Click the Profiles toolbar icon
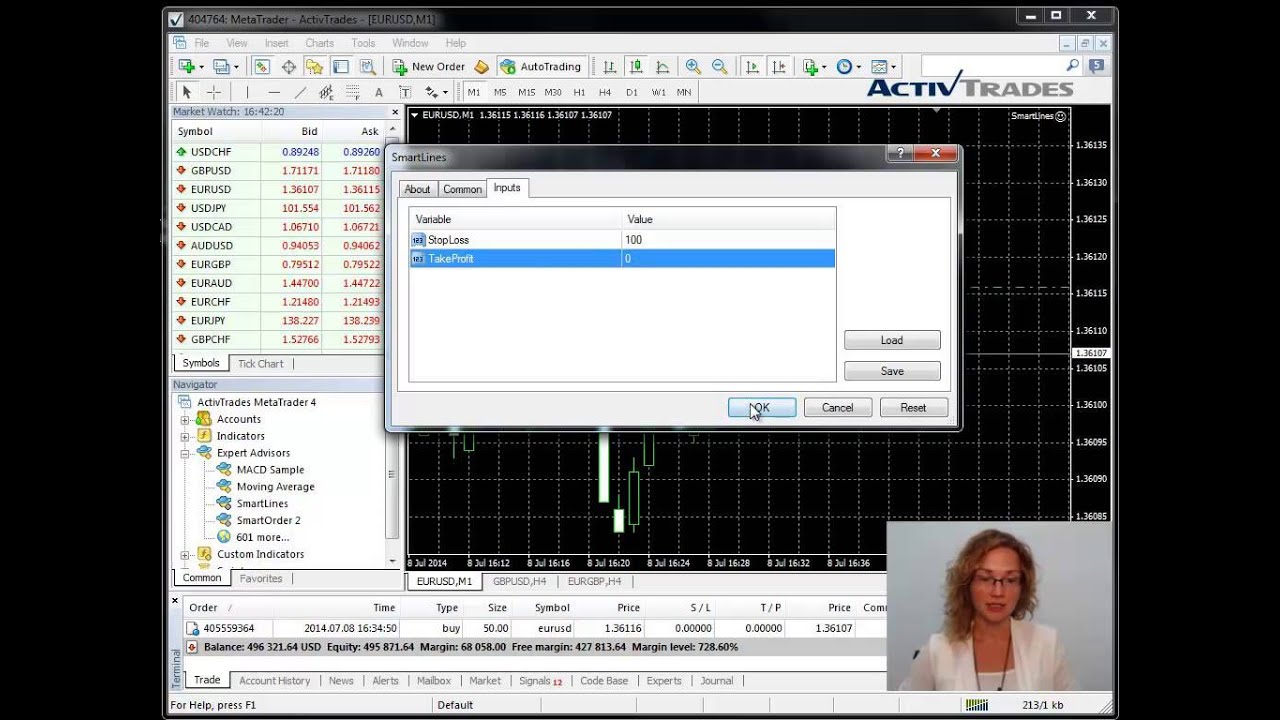Viewport: 1280px width, 720px height. [221, 66]
